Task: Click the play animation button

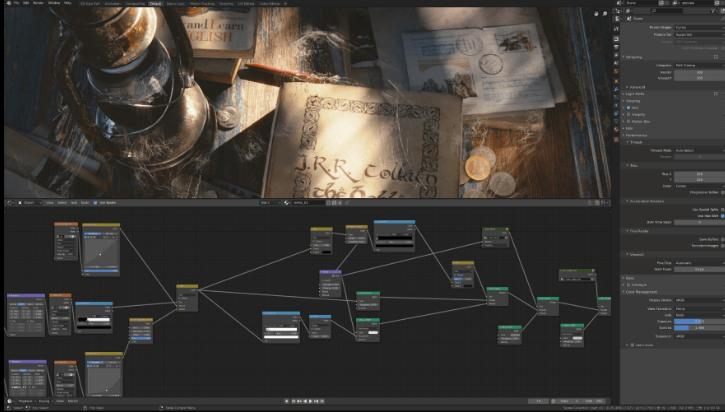Action: (310, 401)
